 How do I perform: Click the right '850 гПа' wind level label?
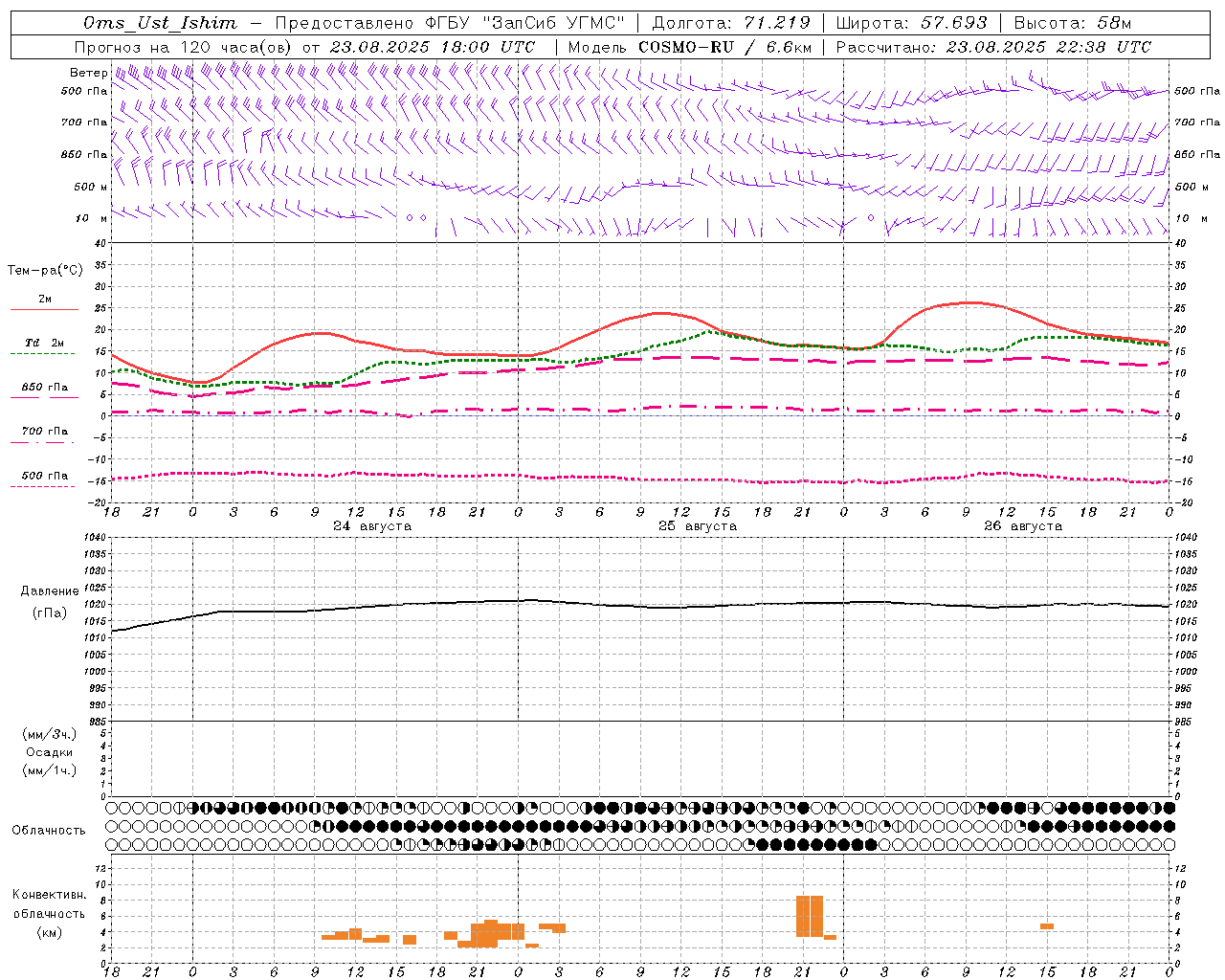tap(1197, 154)
